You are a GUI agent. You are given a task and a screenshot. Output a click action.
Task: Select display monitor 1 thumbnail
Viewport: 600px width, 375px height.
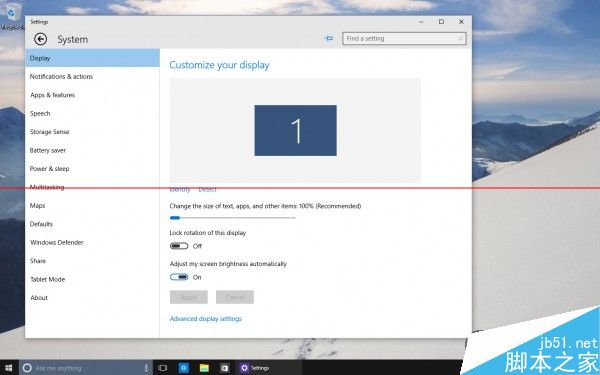pyautogui.click(x=296, y=130)
